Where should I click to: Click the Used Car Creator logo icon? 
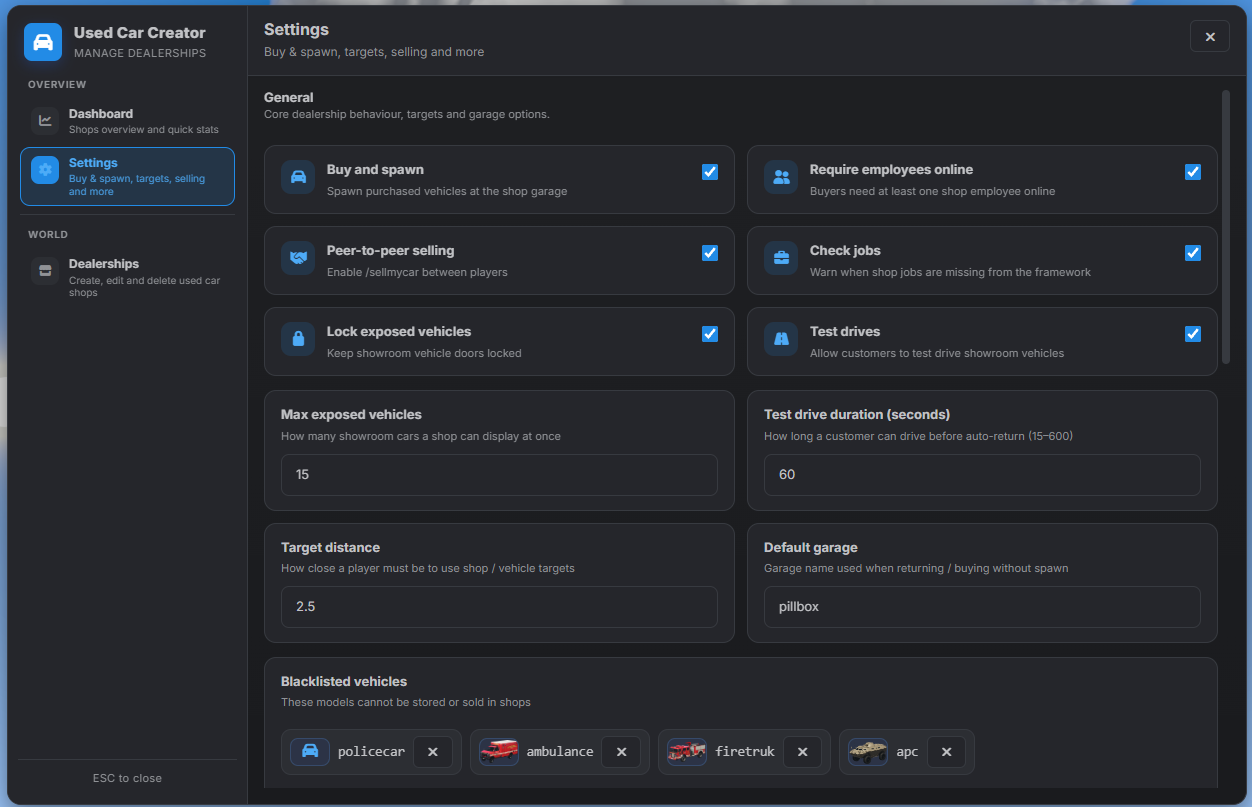click(43, 42)
